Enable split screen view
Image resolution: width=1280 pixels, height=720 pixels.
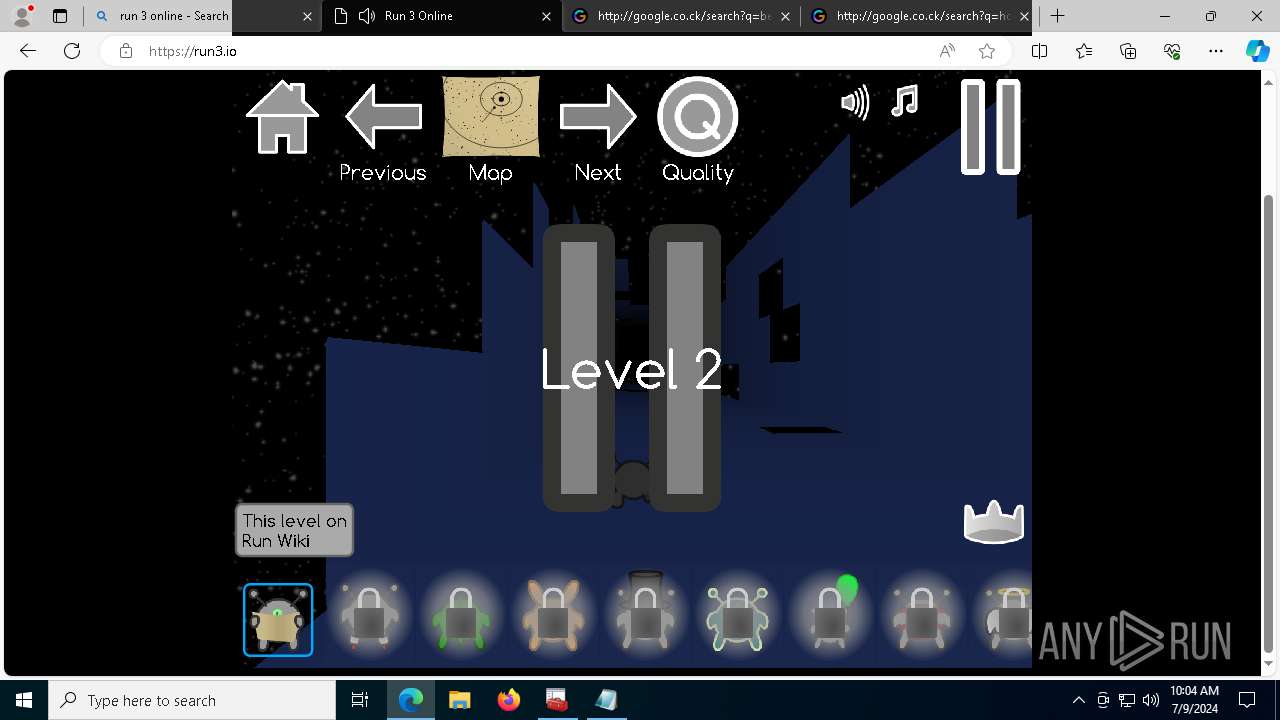[x=1039, y=51]
